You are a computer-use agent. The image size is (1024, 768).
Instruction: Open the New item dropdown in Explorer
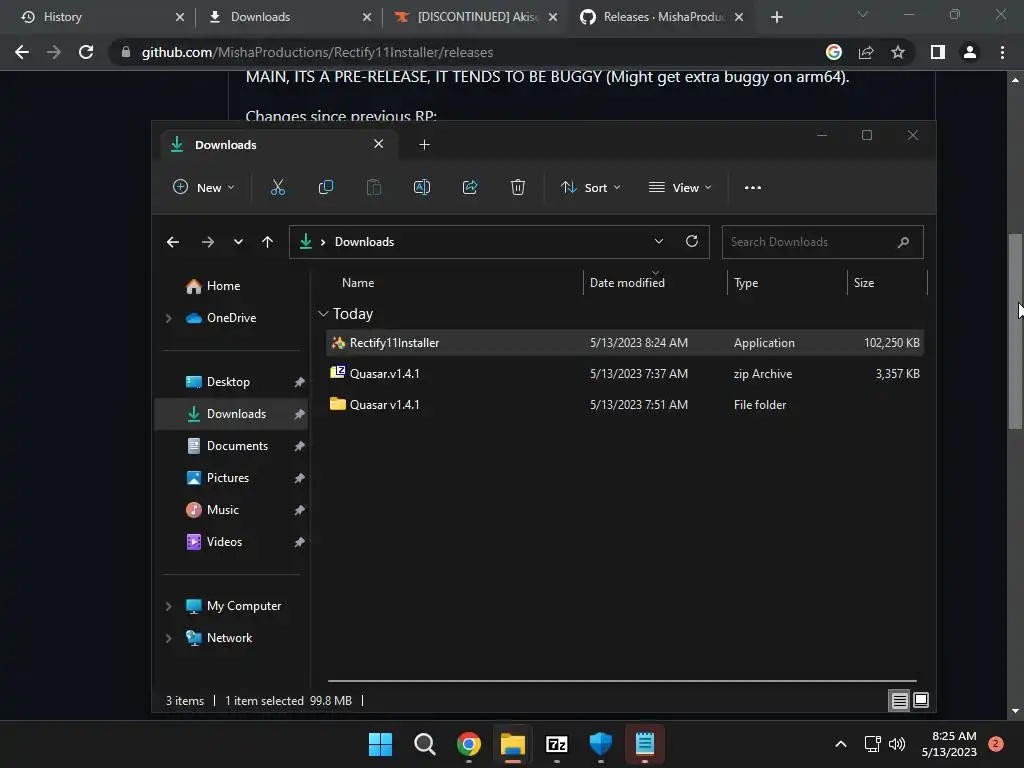coord(203,187)
